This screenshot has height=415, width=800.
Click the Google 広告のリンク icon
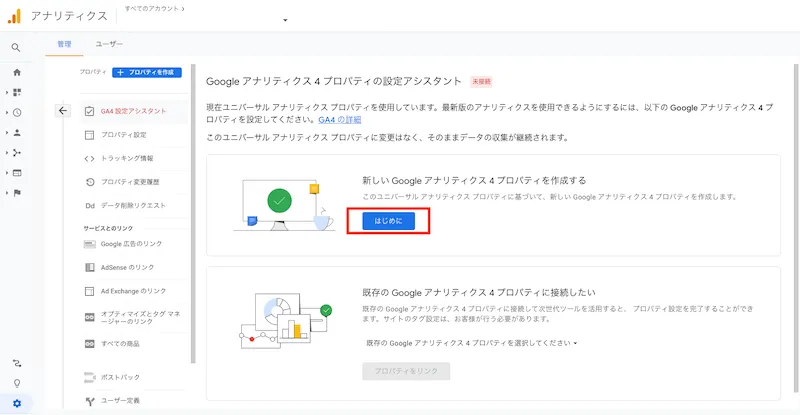click(x=89, y=244)
